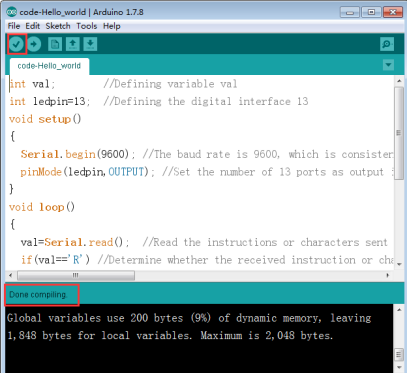Open the File menu
Screen dimensions: 408x374
pyautogui.click(x=14, y=26)
